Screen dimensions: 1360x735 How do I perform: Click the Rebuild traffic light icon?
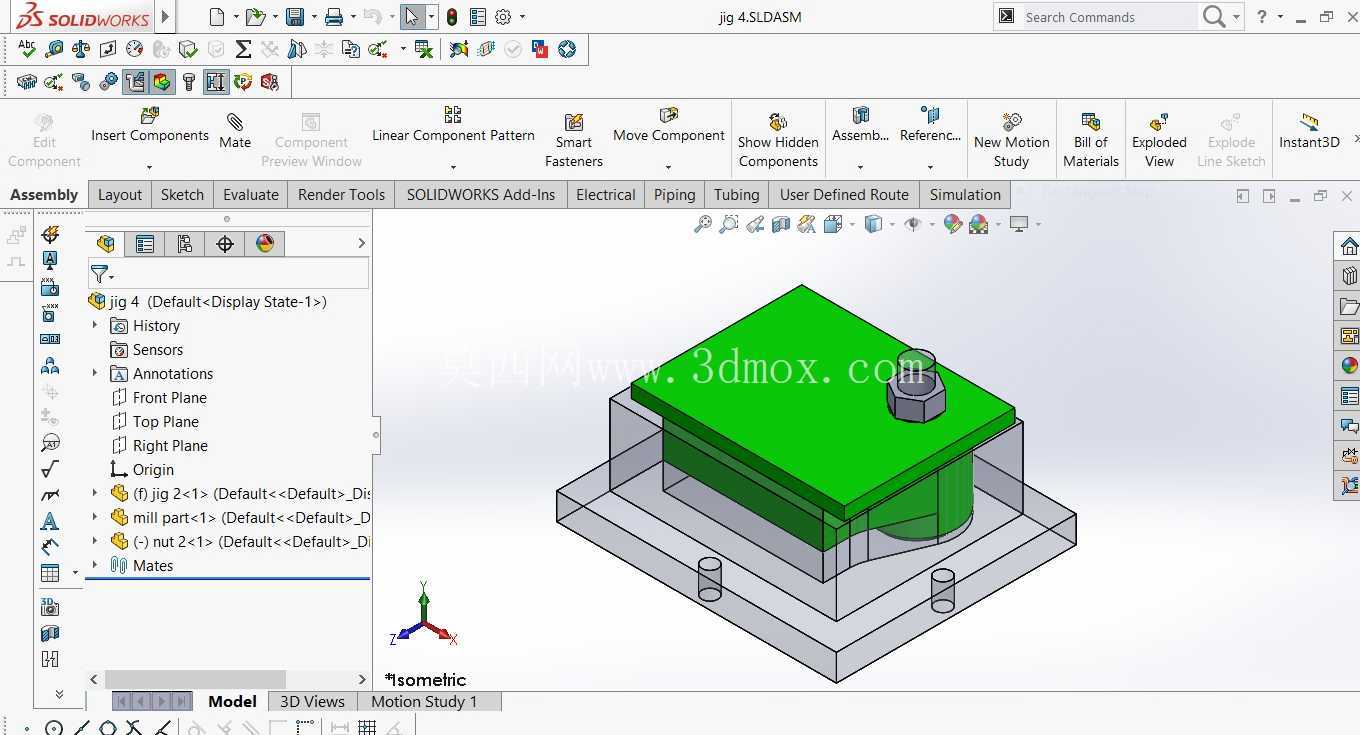(452, 17)
